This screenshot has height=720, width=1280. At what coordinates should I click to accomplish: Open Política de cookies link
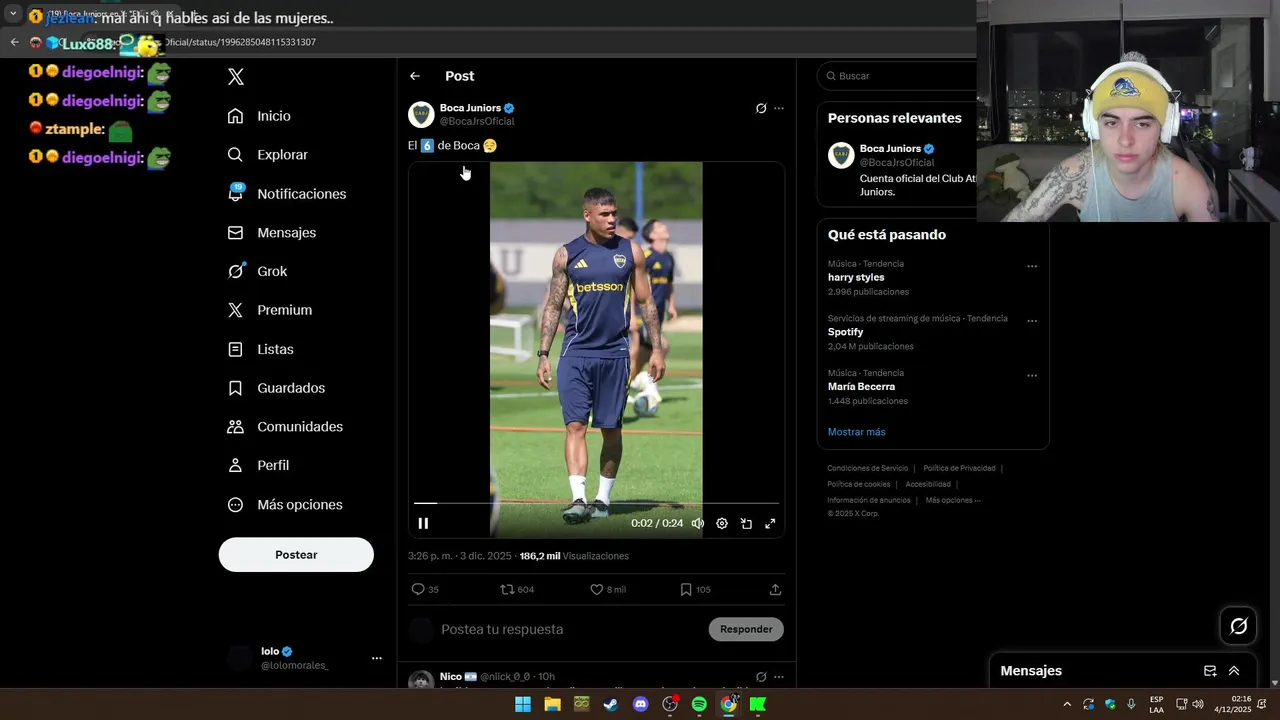tap(858, 484)
